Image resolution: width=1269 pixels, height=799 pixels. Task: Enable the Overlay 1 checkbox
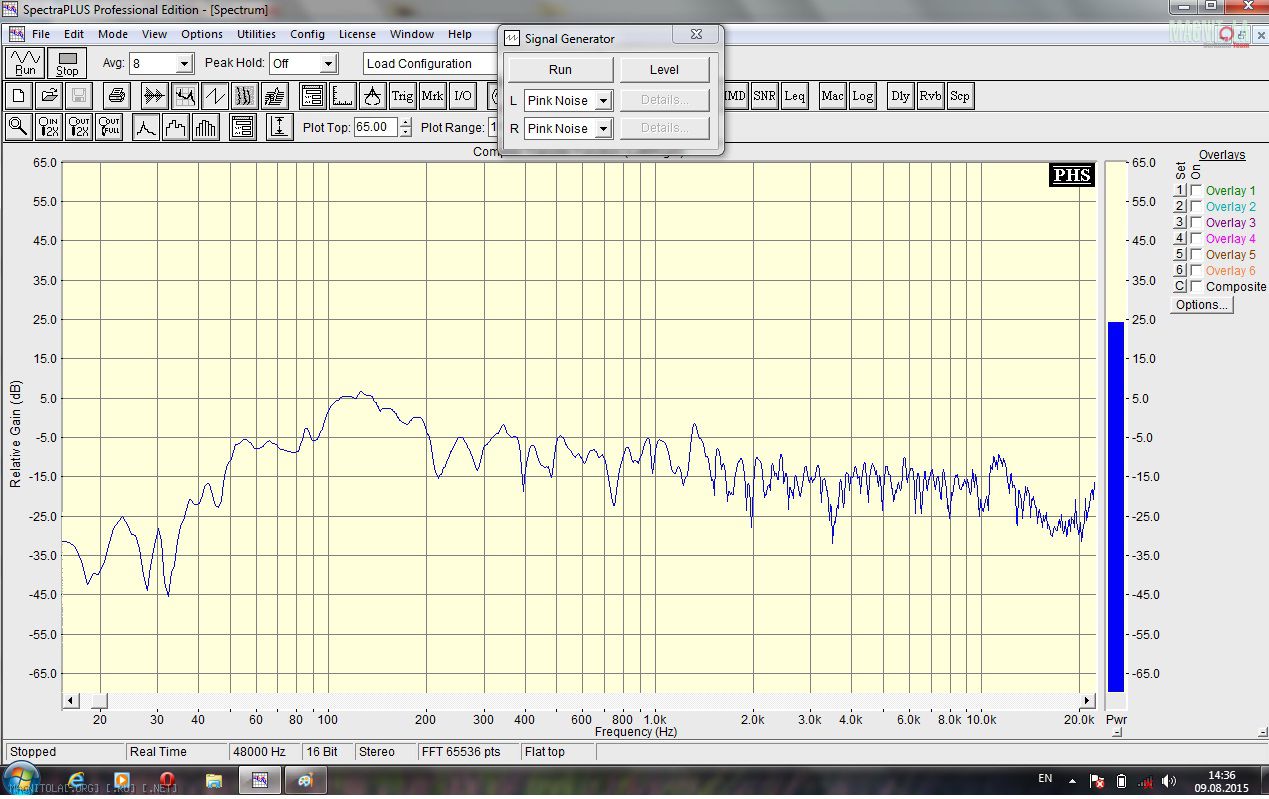(1196, 191)
